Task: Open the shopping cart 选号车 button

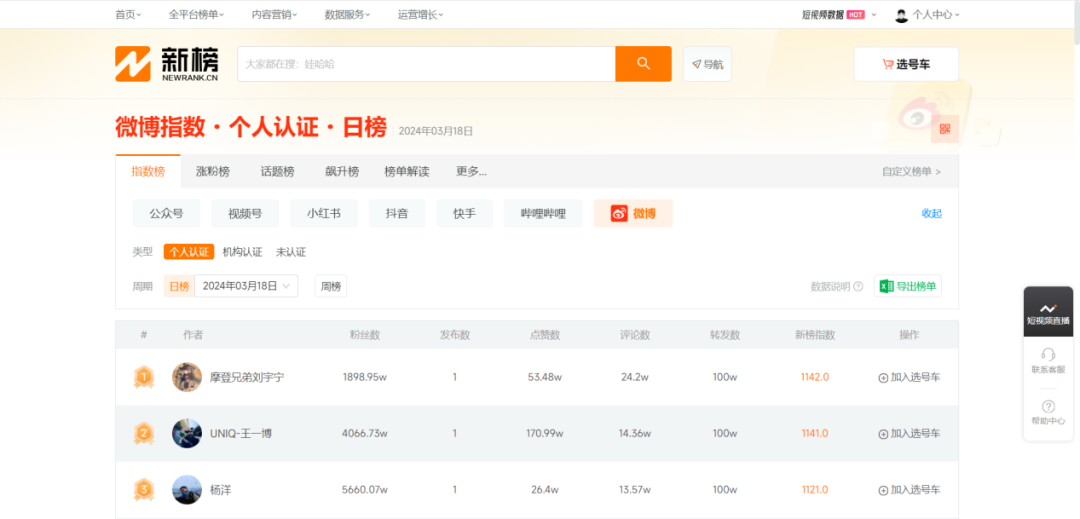Action: pos(906,64)
